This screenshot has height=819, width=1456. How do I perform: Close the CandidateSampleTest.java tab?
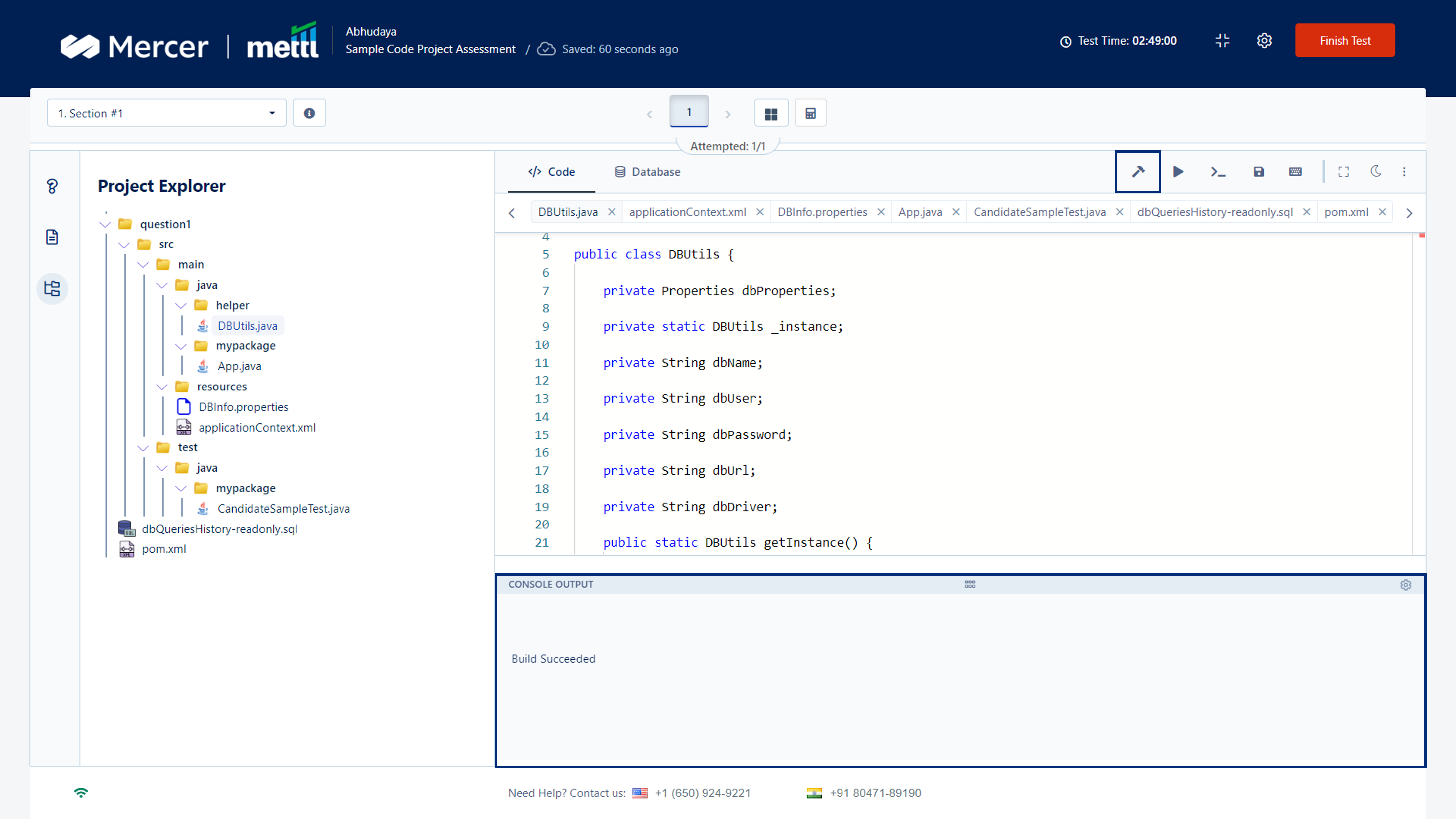[x=1120, y=212]
